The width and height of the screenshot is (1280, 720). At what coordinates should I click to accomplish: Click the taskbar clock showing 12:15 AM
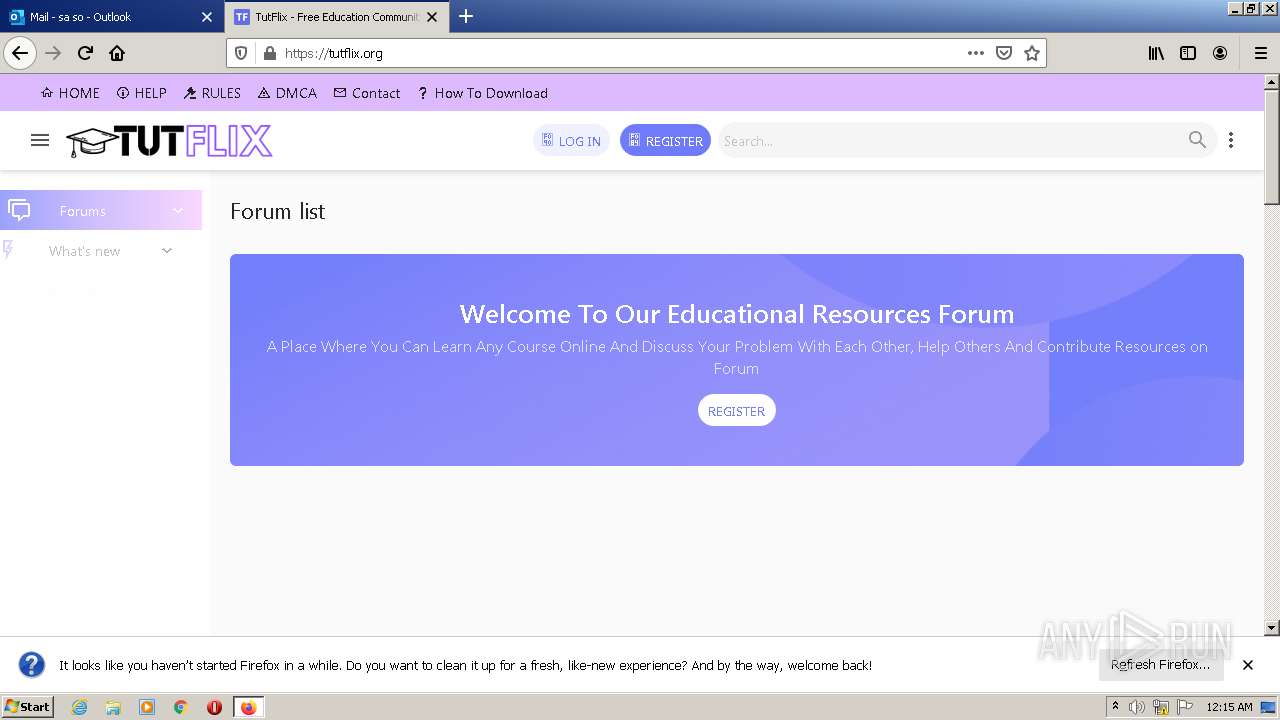coord(1229,707)
